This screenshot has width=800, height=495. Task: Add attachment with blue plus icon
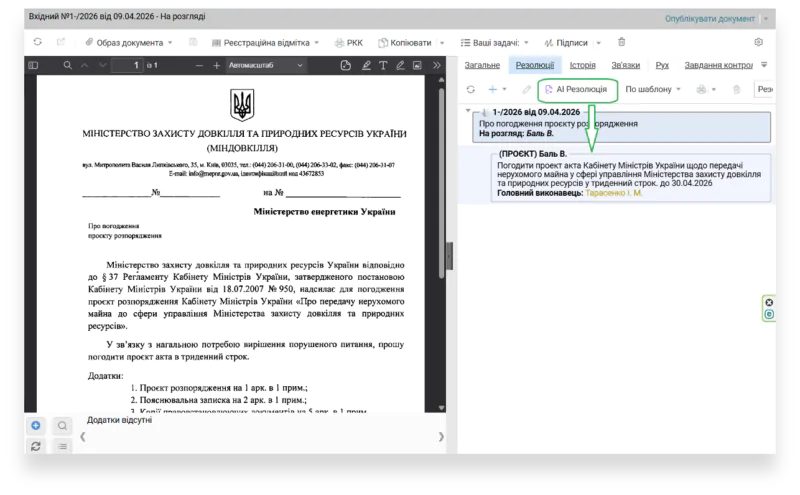pyautogui.click(x=36, y=426)
